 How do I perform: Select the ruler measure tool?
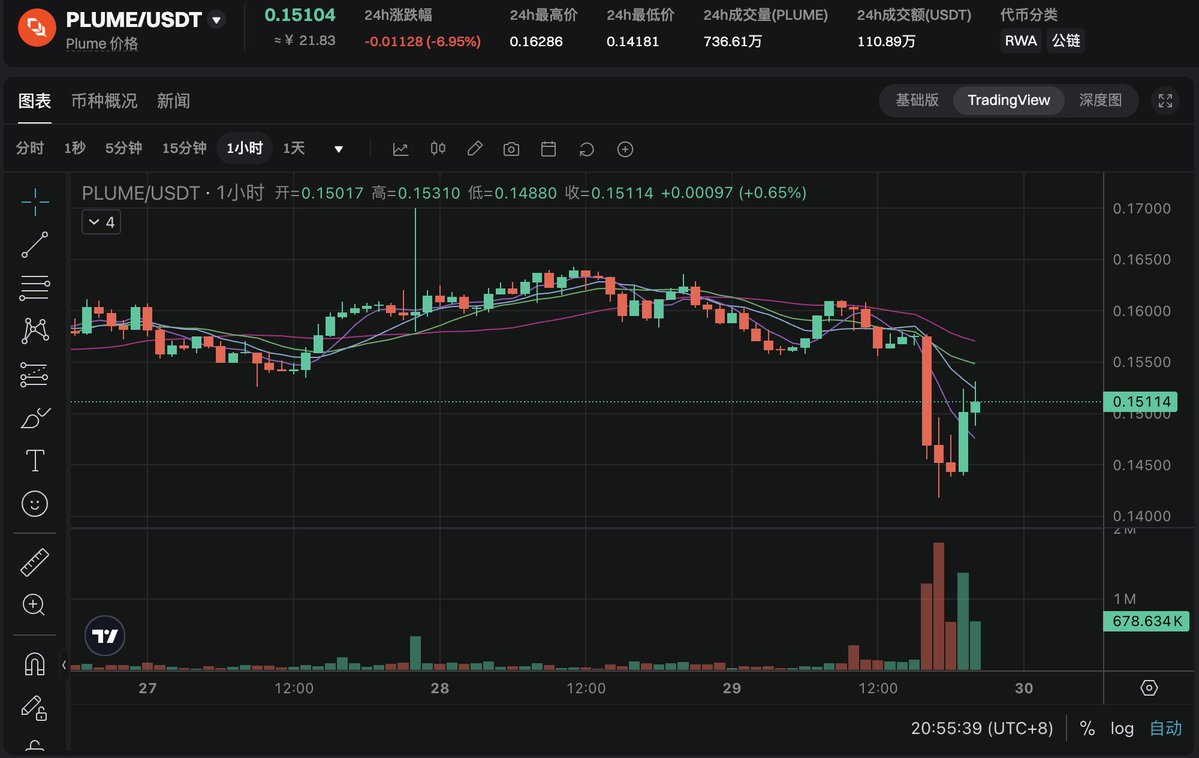(x=34, y=562)
